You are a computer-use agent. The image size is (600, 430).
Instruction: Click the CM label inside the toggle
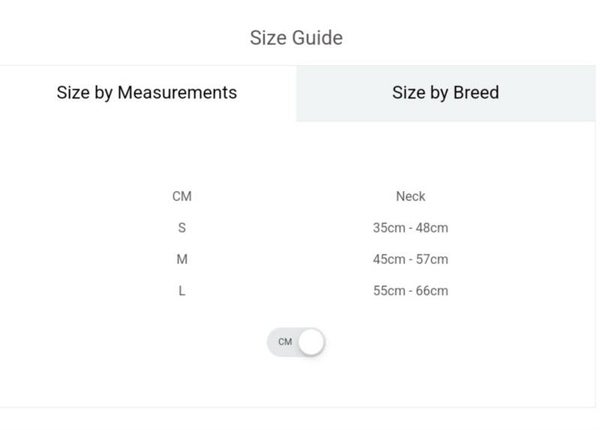pyautogui.click(x=285, y=342)
